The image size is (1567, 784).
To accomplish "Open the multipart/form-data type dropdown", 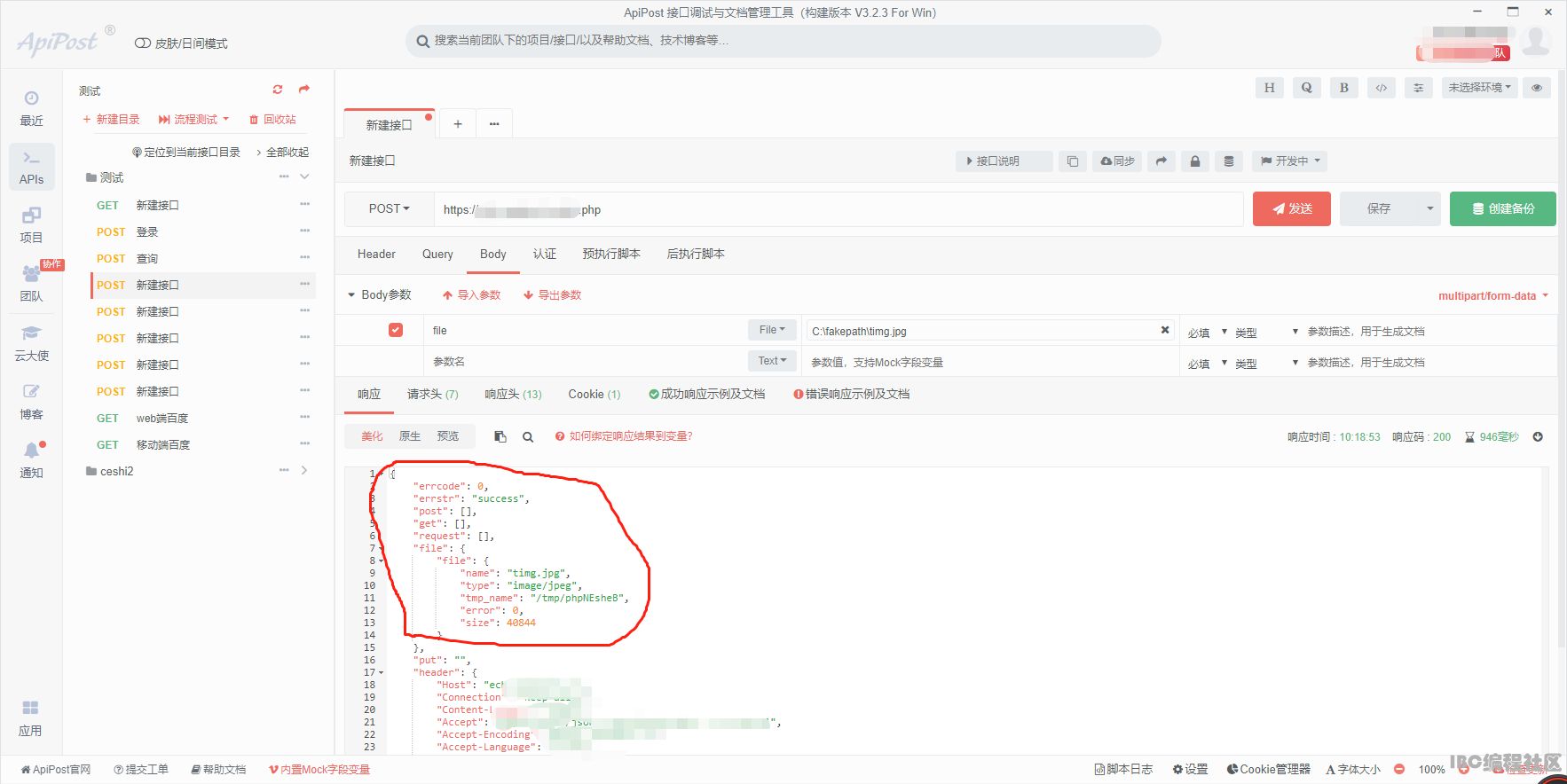I will point(1493,296).
